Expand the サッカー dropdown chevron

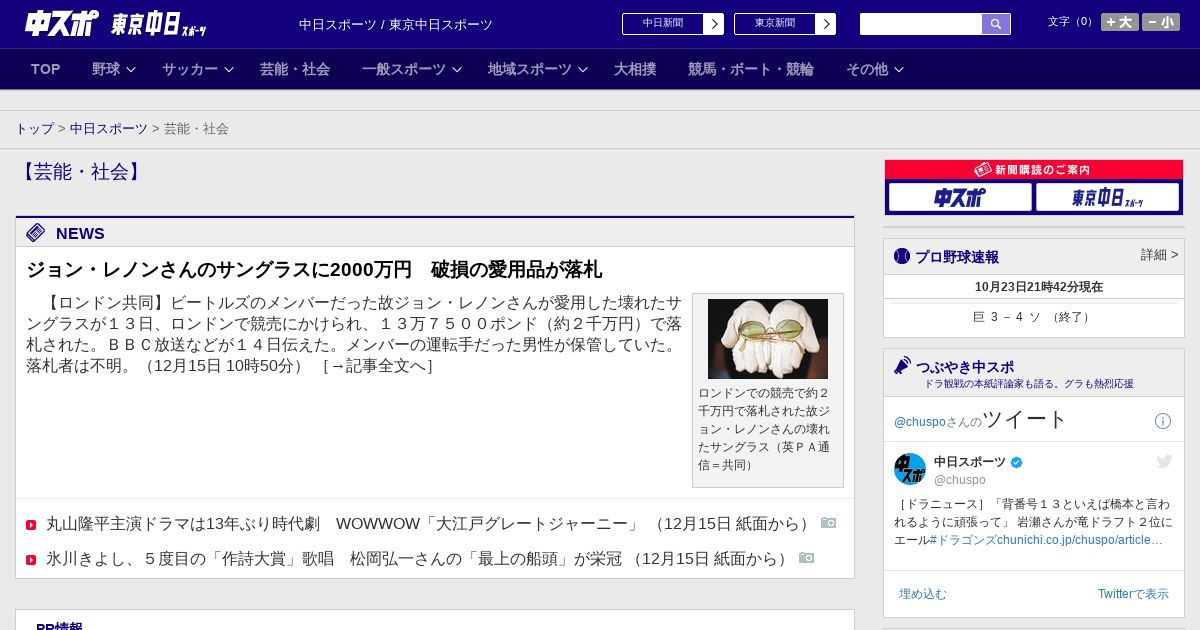(x=228, y=69)
